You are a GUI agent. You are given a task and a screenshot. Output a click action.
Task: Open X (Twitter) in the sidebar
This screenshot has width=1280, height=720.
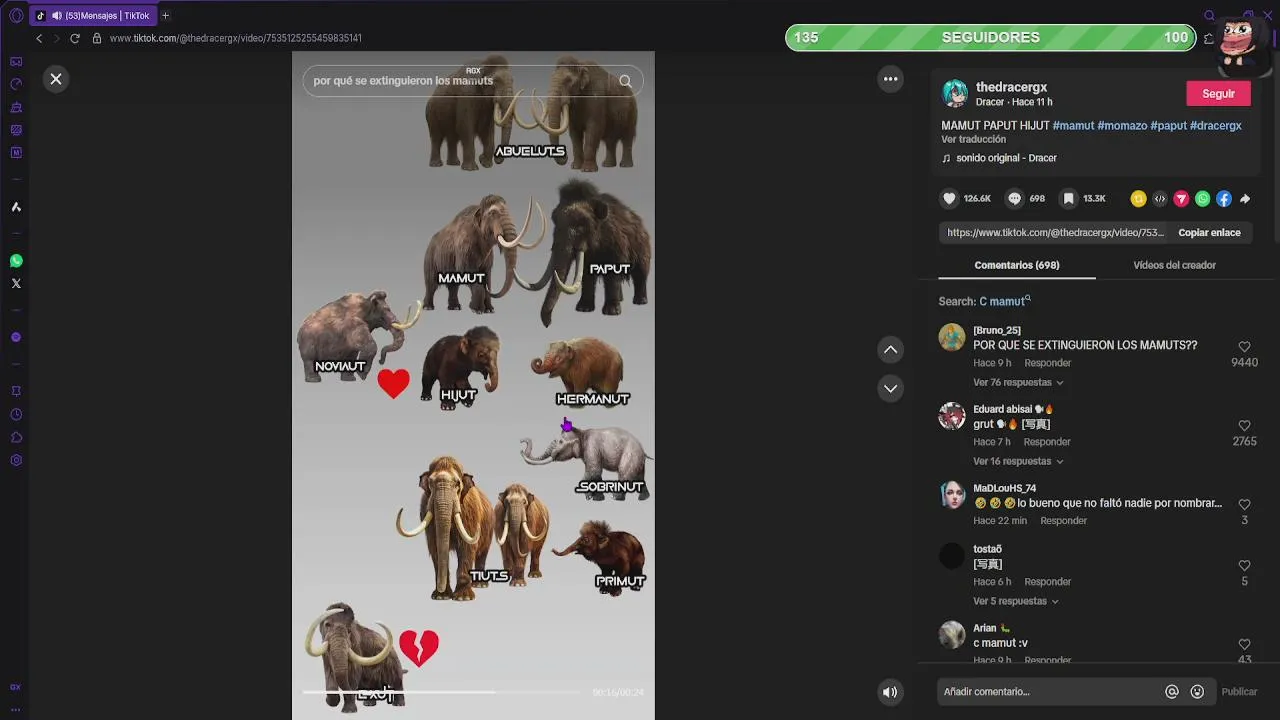(16, 284)
